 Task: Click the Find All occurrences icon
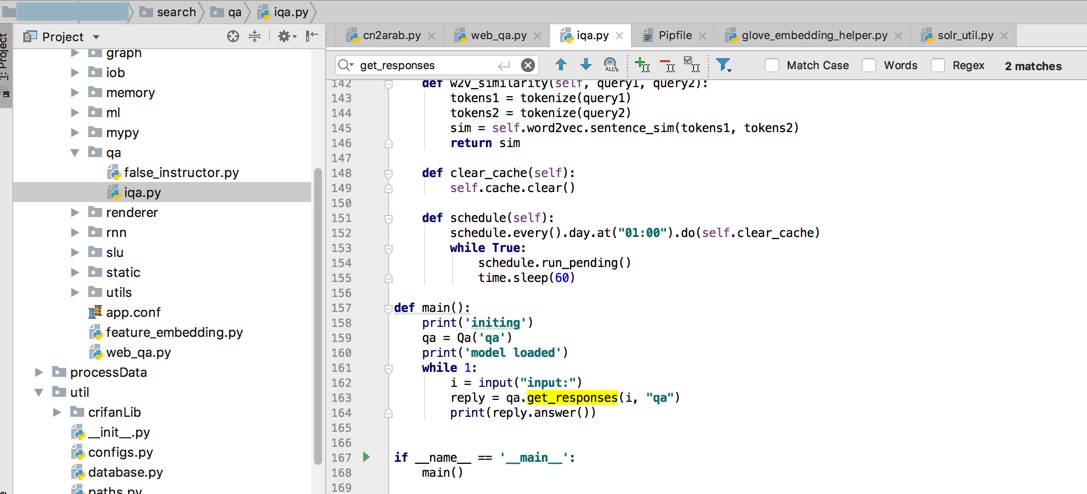(x=611, y=65)
